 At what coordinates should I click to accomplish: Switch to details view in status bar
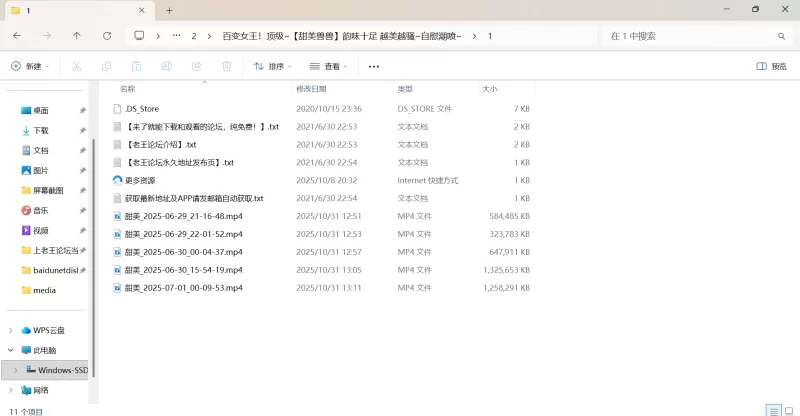point(771,410)
